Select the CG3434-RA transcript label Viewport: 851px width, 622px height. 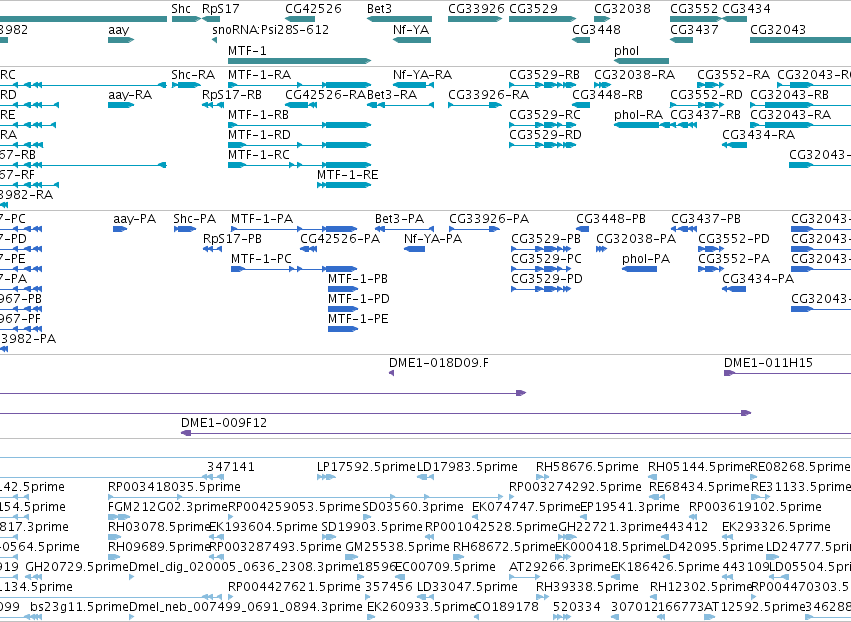tap(758, 135)
